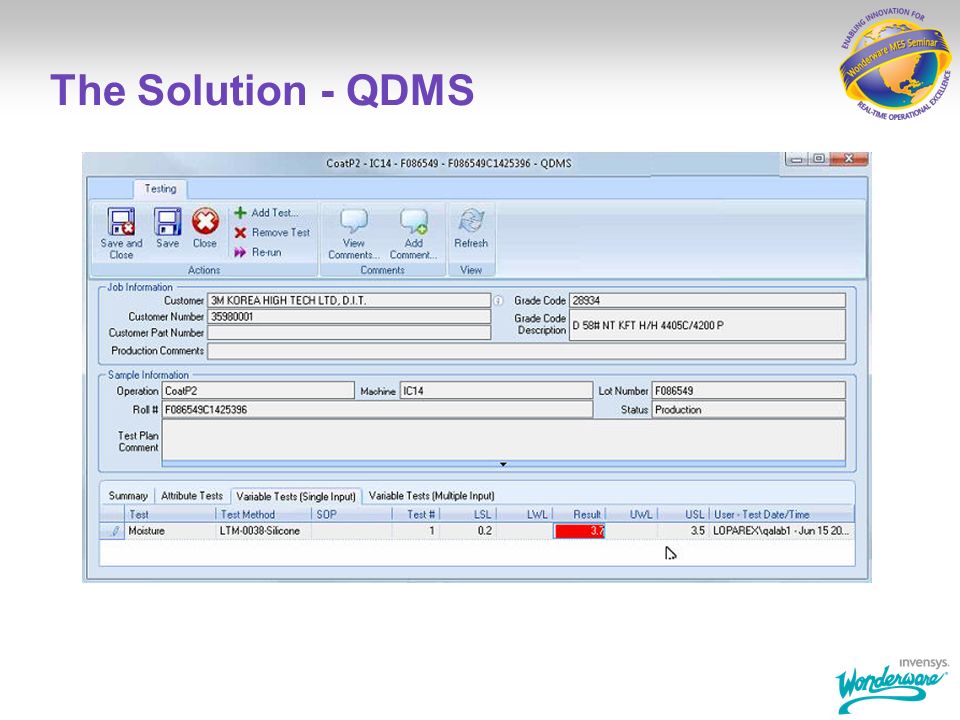The height and width of the screenshot is (720, 960).
Task: Click the Production Comments field
Action: (527, 351)
